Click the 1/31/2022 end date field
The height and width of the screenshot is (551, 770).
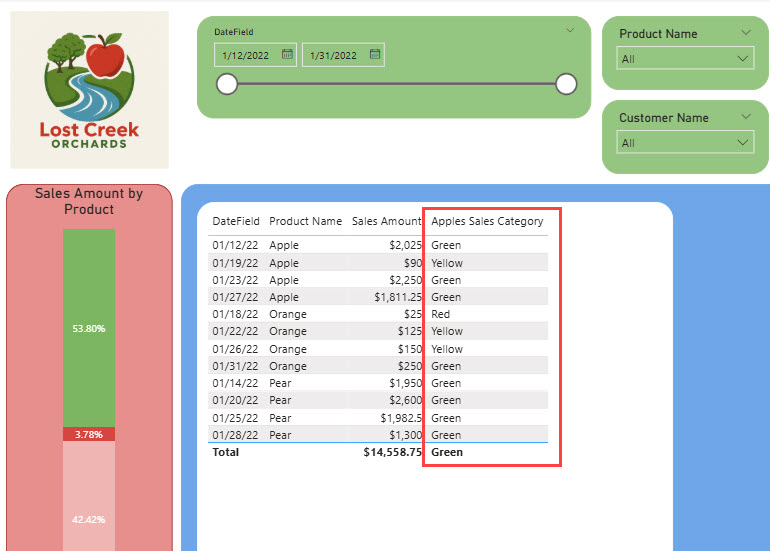[334, 55]
